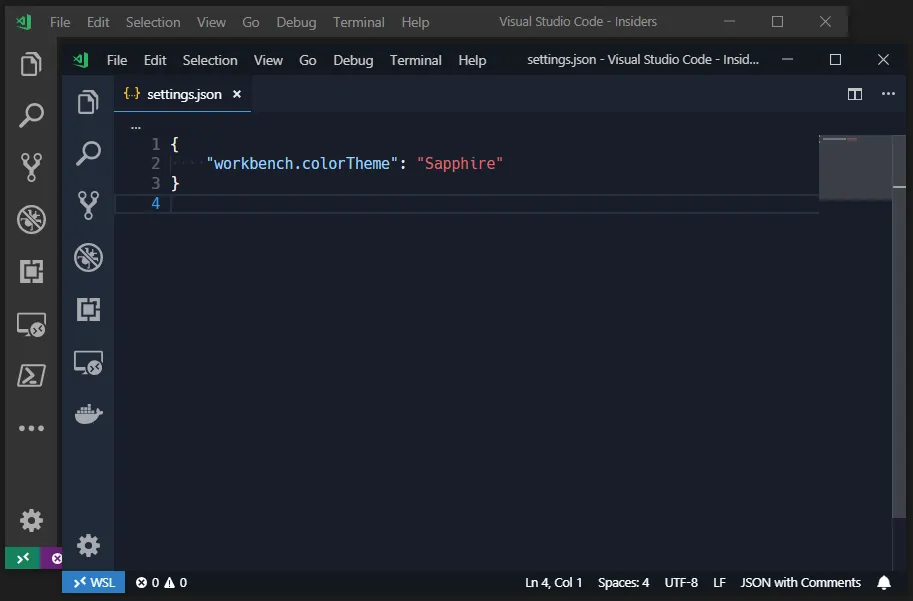Image resolution: width=913 pixels, height=601 pixels.
Task: Open Search in the front window's activity bar
Action: (88, 154)
